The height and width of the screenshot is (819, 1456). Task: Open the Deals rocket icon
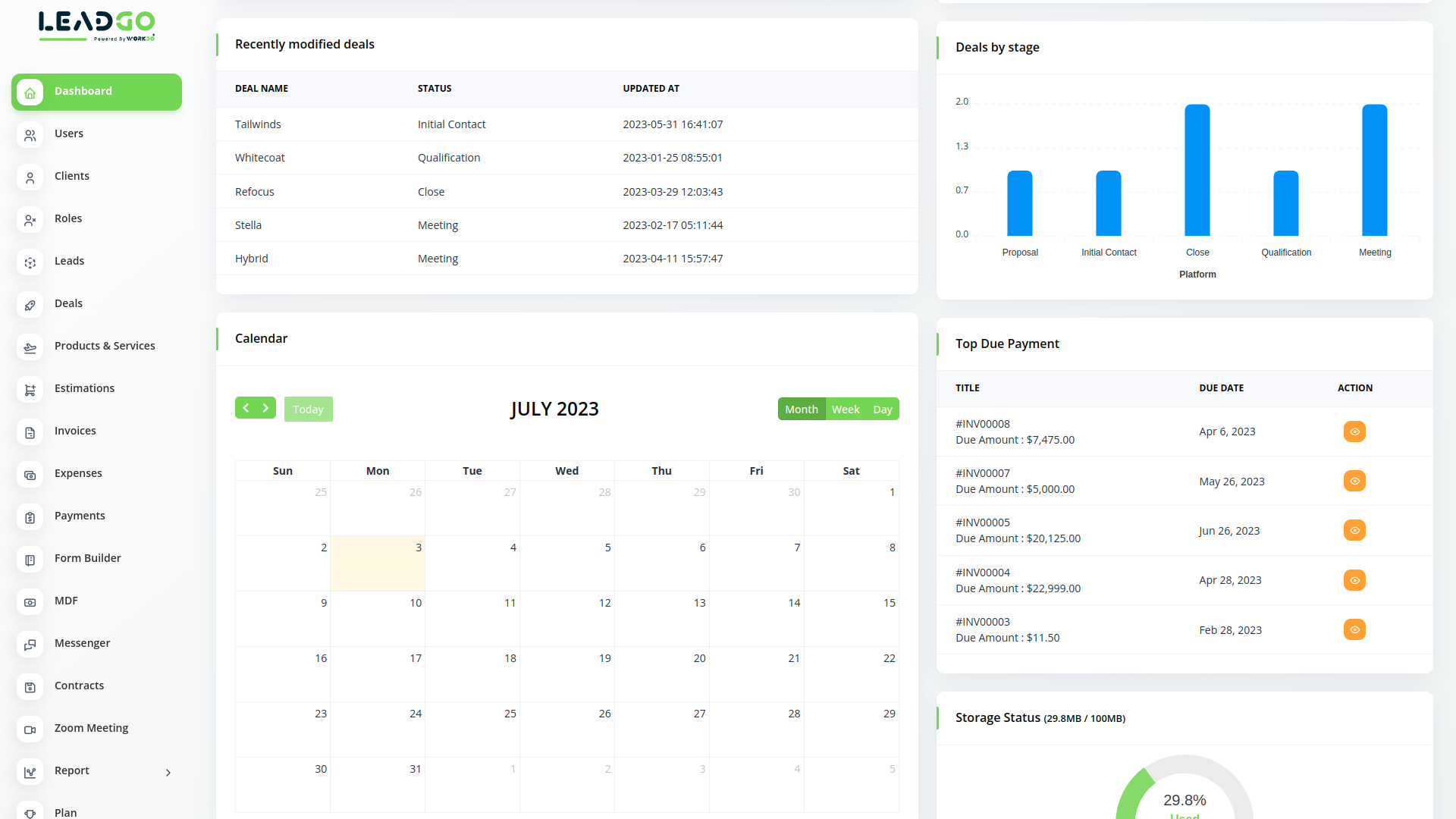[30, 305]
